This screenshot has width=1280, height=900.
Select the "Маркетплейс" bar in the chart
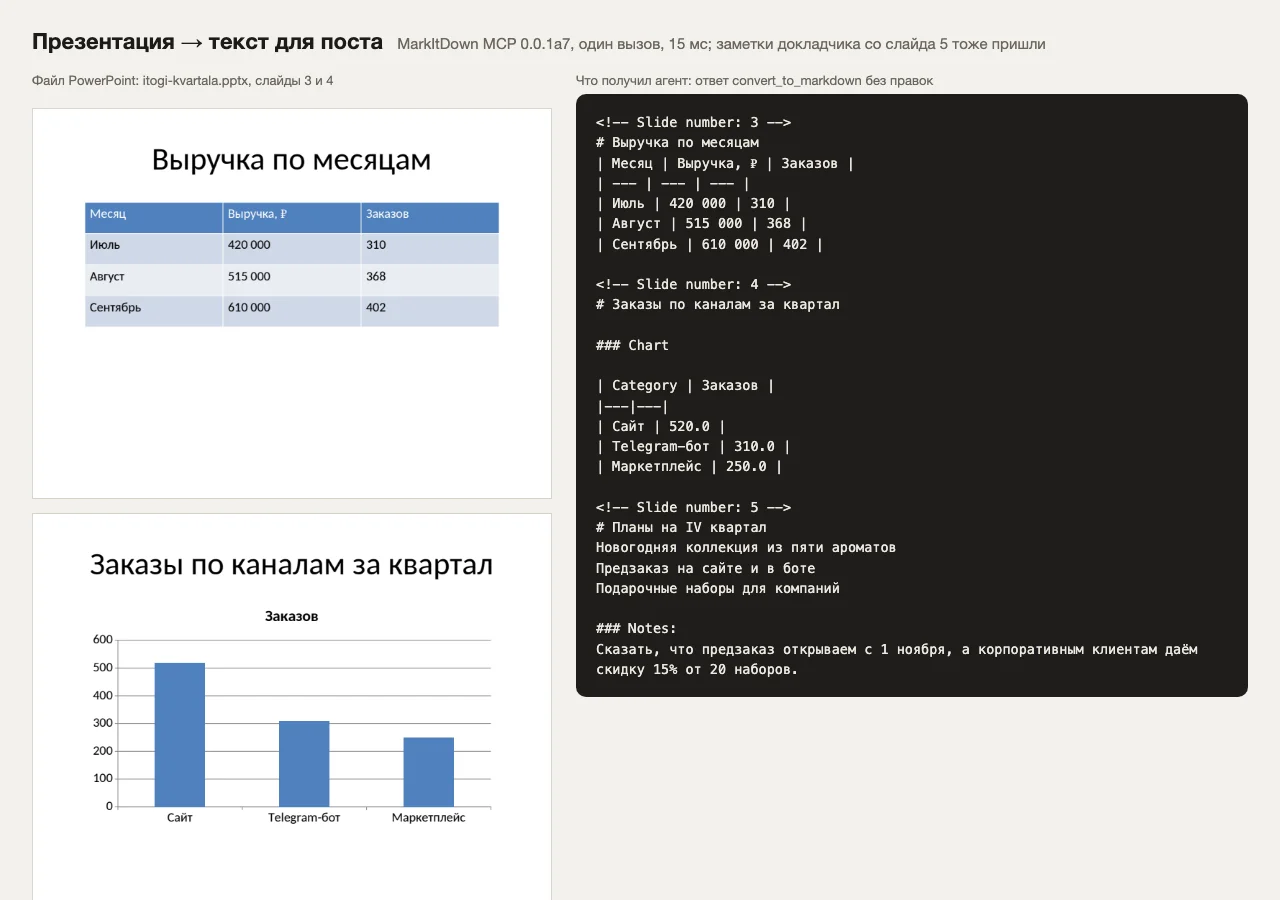click(428, 772)
